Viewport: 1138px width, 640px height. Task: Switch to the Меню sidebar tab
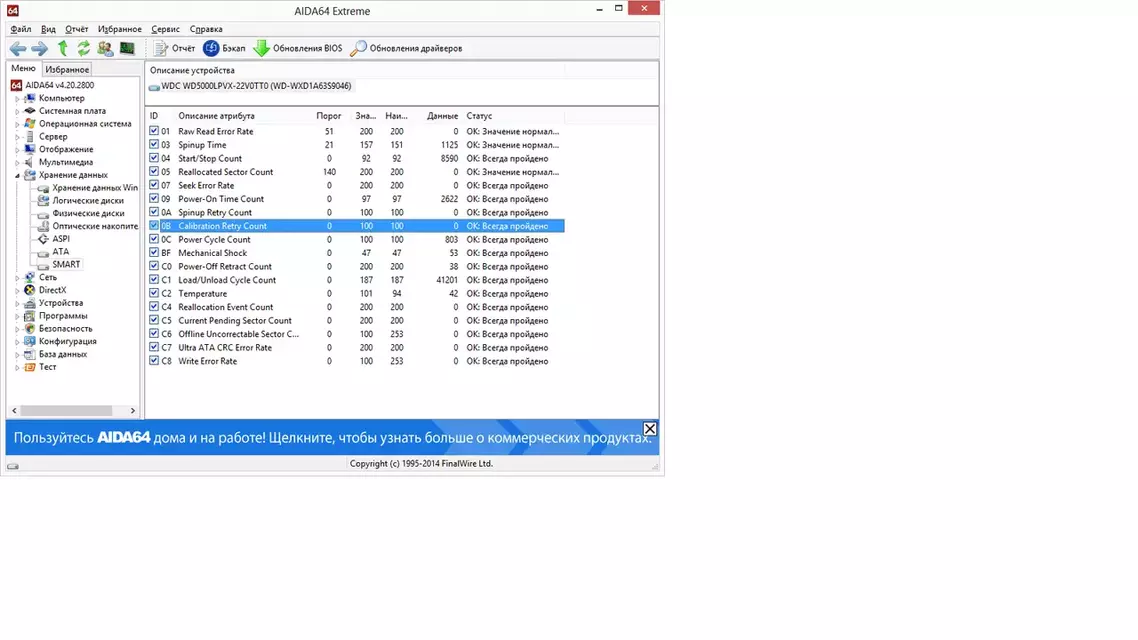[x=23, y=68]
